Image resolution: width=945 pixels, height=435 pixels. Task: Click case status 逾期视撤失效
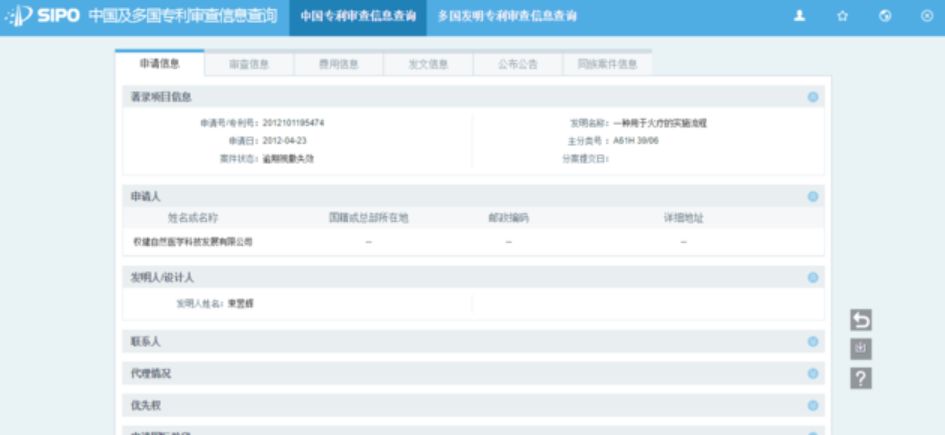288,159
